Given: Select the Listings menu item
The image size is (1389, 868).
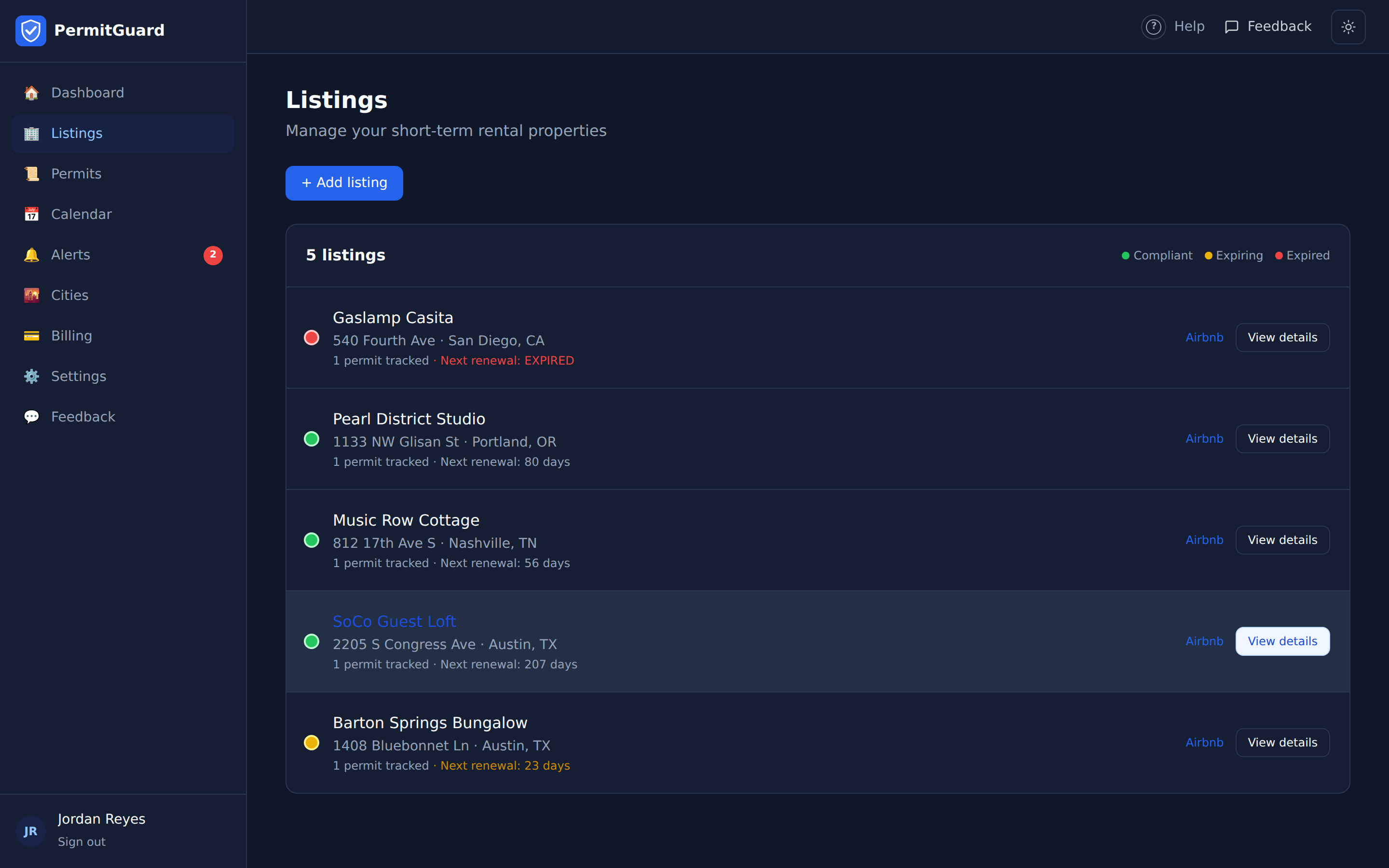Looking at the screenshot, I should [x=123, y=133].
